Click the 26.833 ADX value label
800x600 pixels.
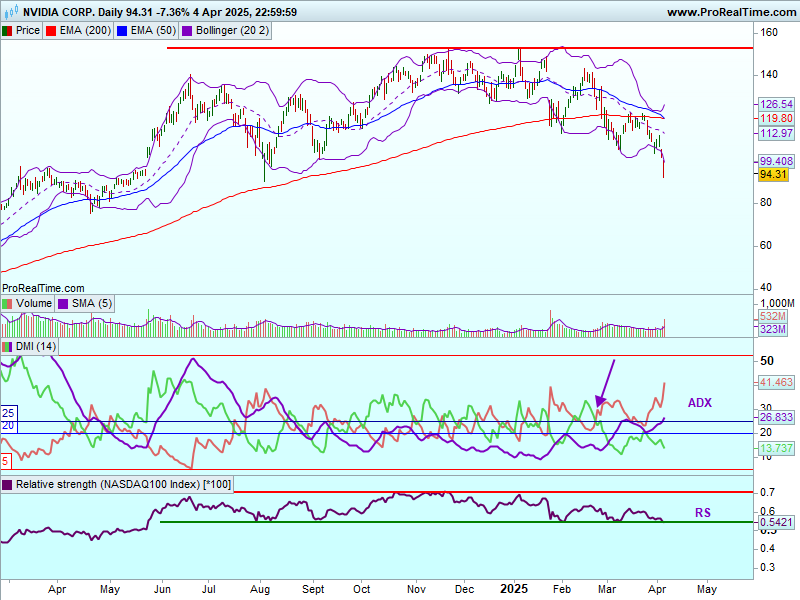coord(776,417)
